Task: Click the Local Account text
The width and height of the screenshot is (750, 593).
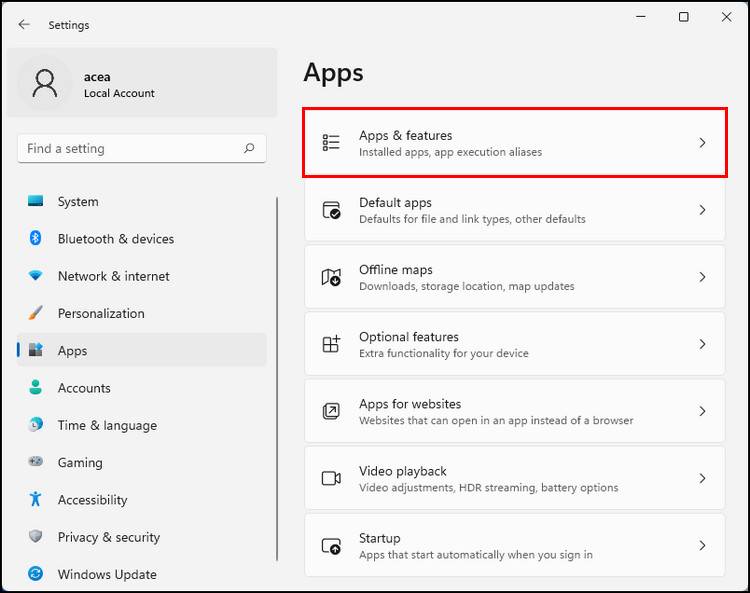Action: (119, 93)
